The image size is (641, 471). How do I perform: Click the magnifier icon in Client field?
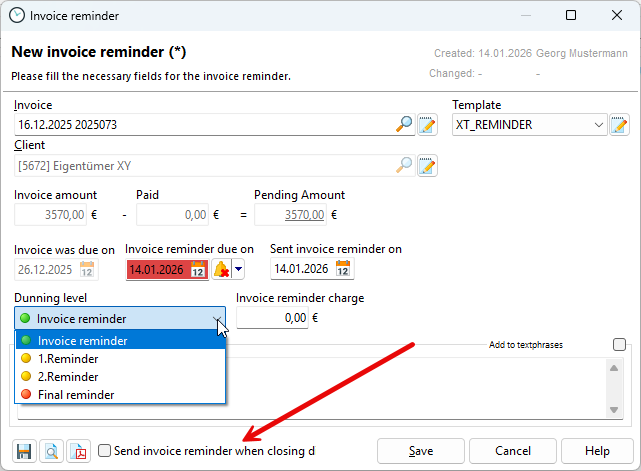coord(404,165)
